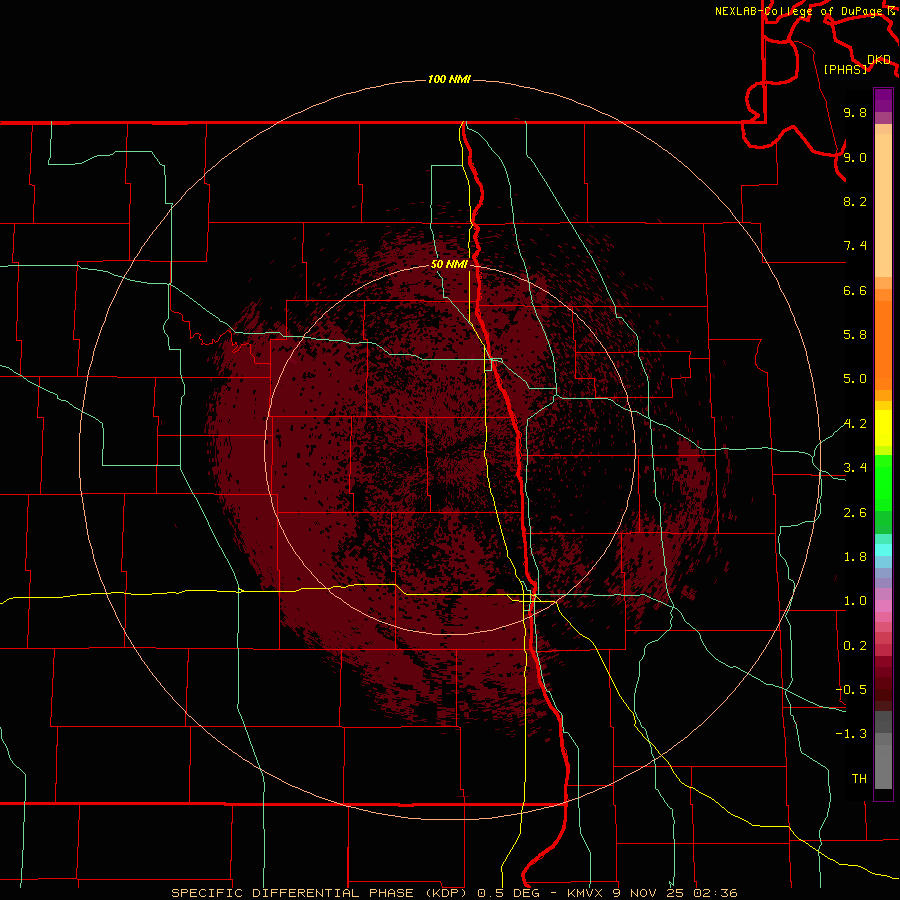Click the 100 NMI range ring label
900x900 pixels.
(x=449, y=79)
